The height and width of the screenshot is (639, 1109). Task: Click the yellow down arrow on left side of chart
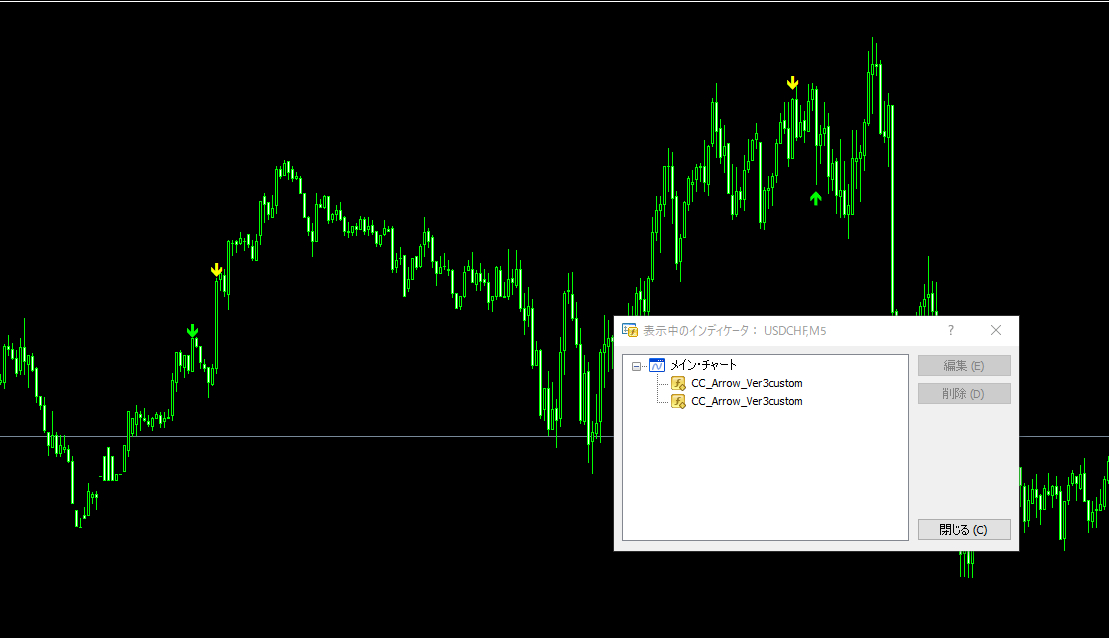click(x=216, y=270)
